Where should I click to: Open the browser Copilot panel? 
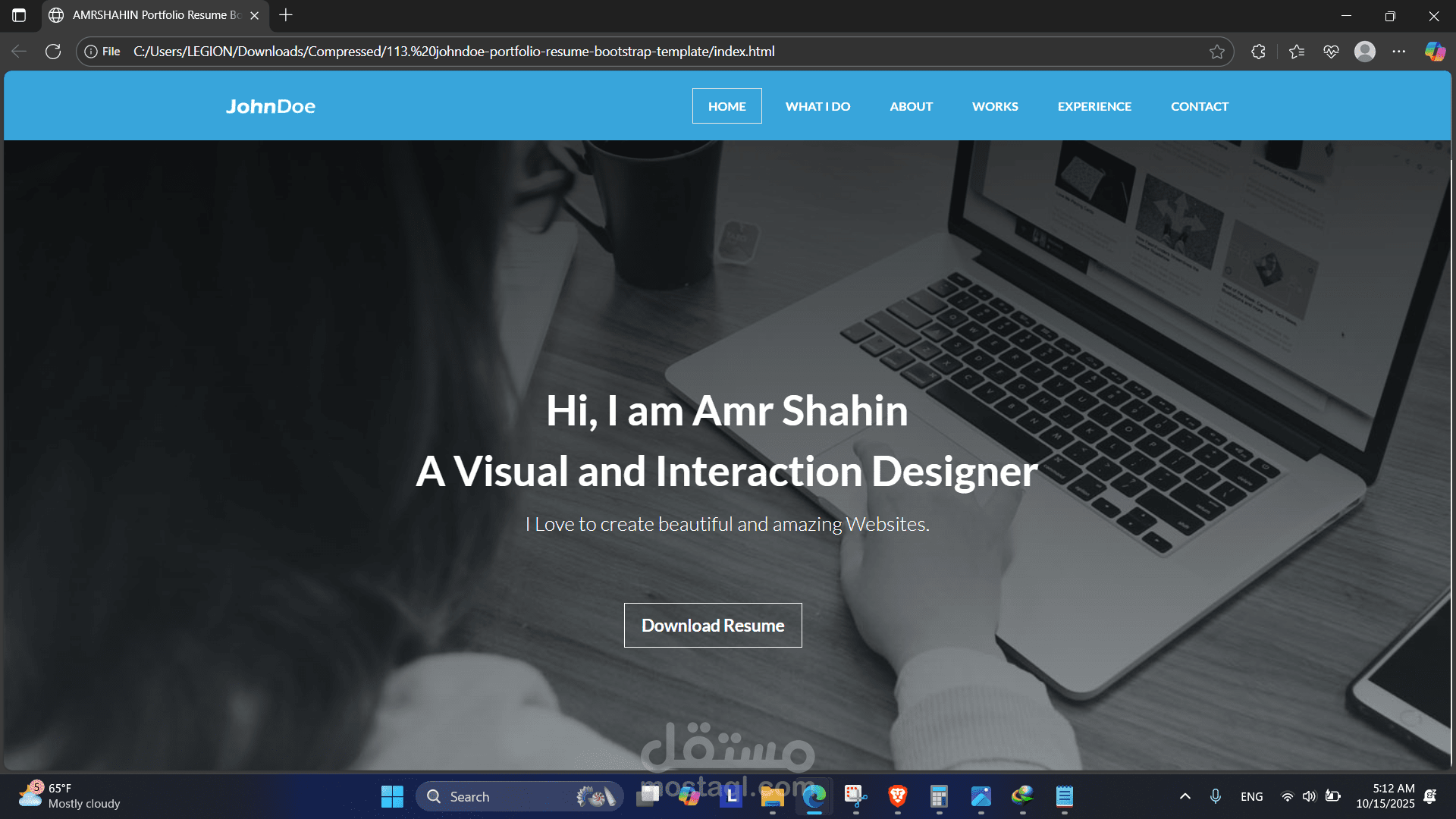click(x=1435, y=51)
